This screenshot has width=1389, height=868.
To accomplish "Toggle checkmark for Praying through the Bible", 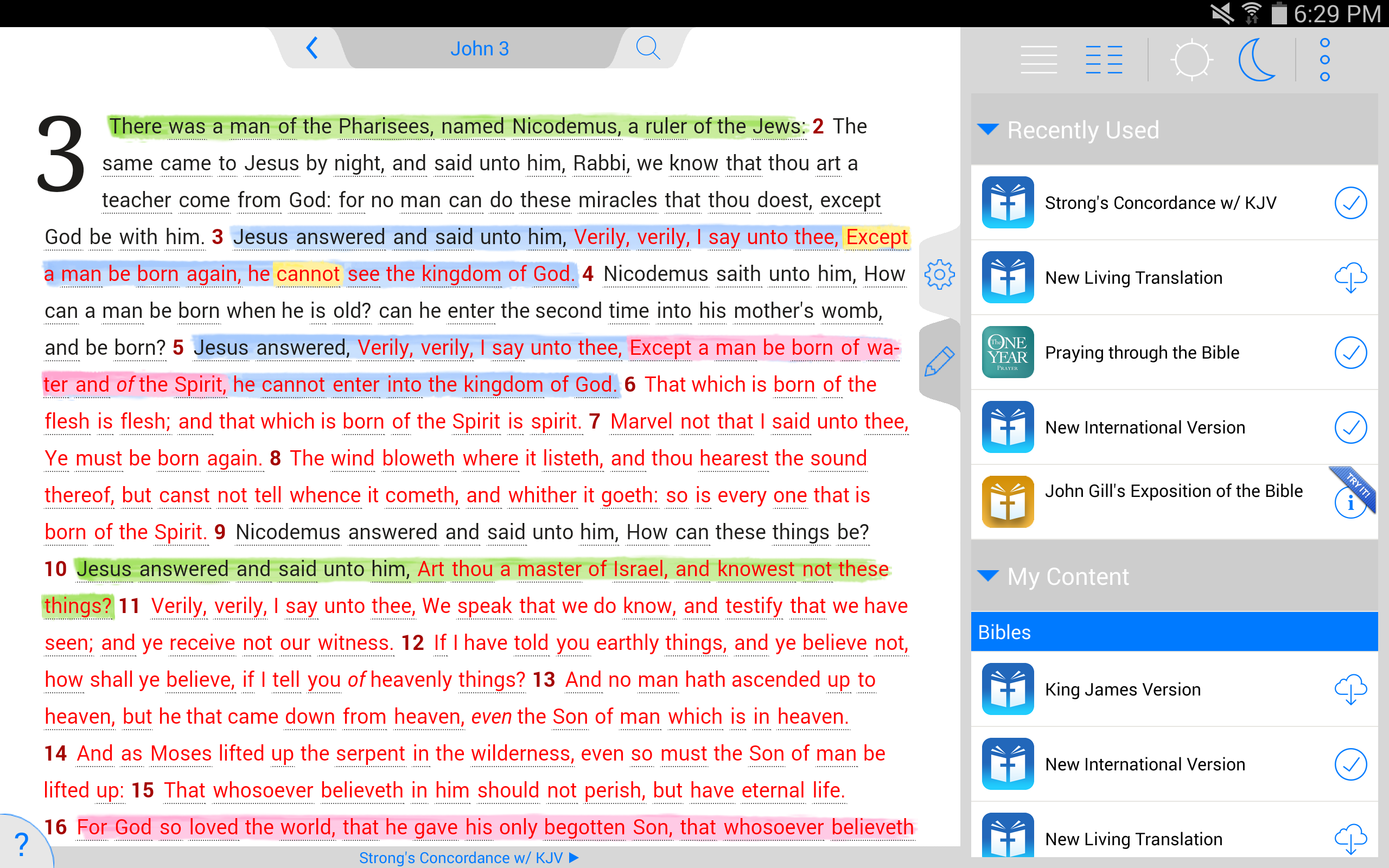I will (x=1350, y=353).
